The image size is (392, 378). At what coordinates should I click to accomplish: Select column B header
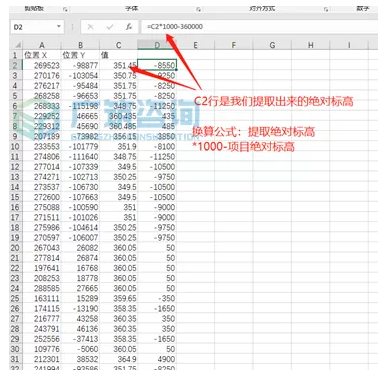click(80, 45)
